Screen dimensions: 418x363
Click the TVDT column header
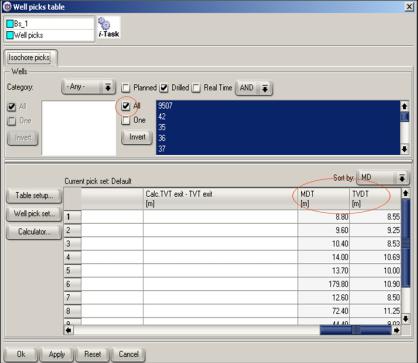point(375,199)
